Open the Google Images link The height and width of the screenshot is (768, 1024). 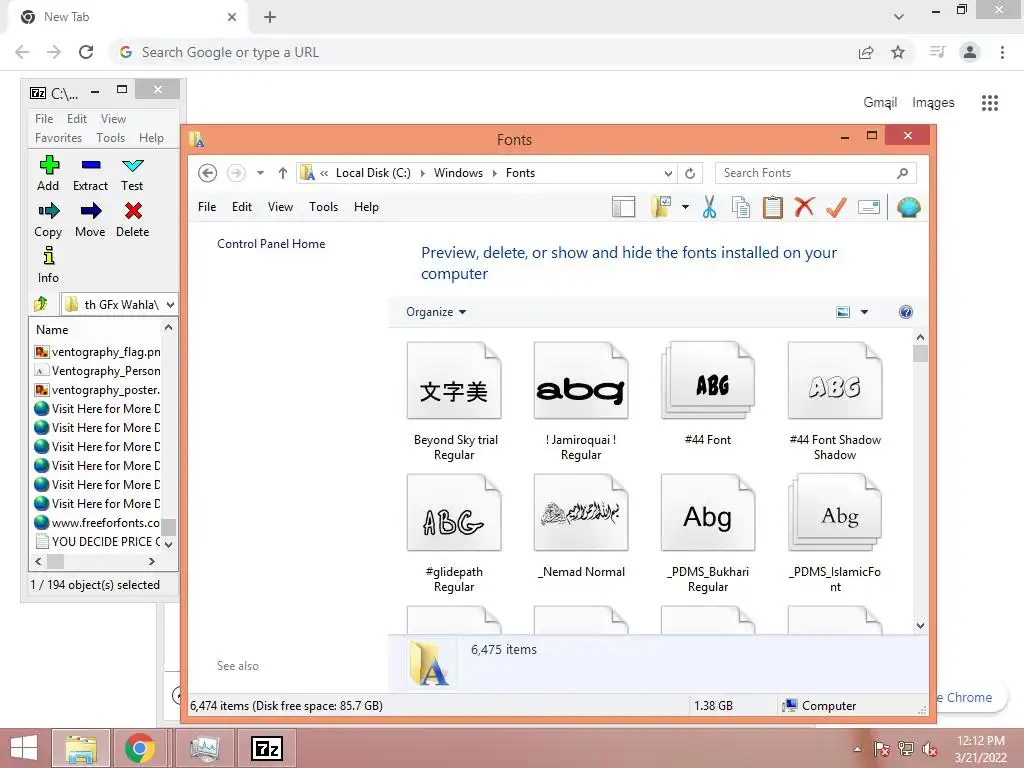[933, 103]
